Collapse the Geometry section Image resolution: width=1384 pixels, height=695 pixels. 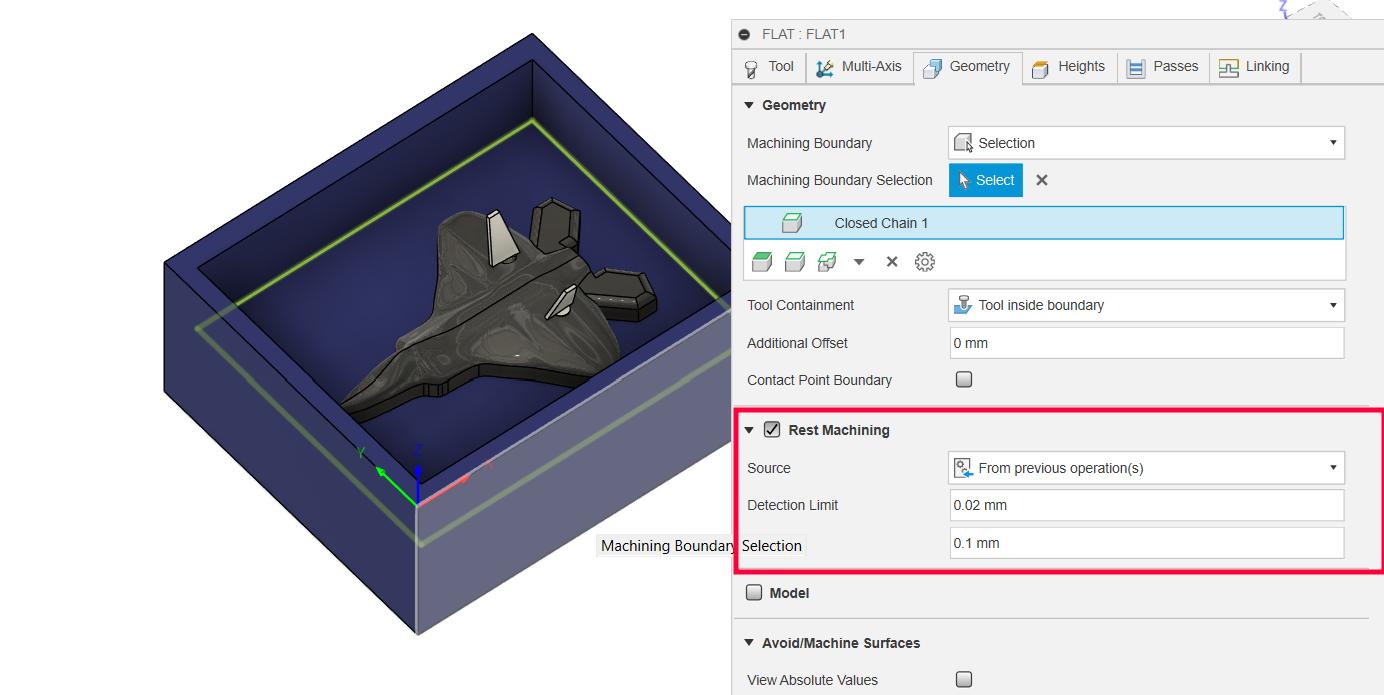(x=749, y=105)
